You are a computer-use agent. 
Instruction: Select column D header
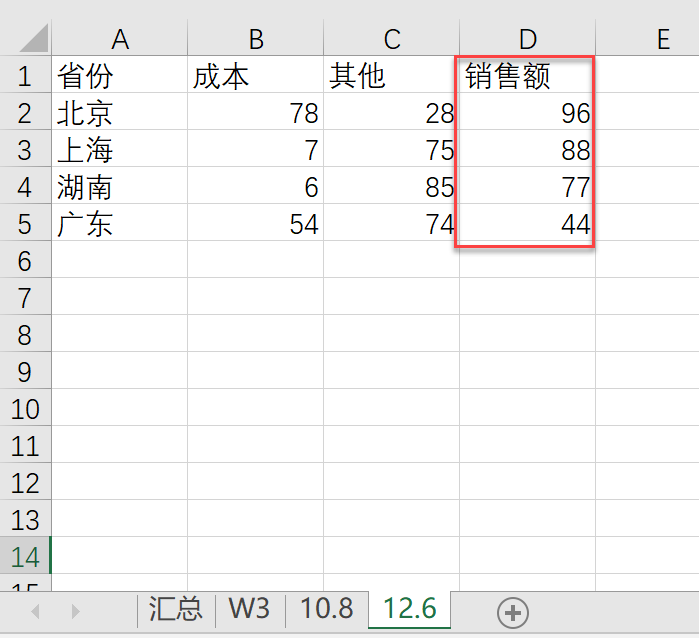527,38
